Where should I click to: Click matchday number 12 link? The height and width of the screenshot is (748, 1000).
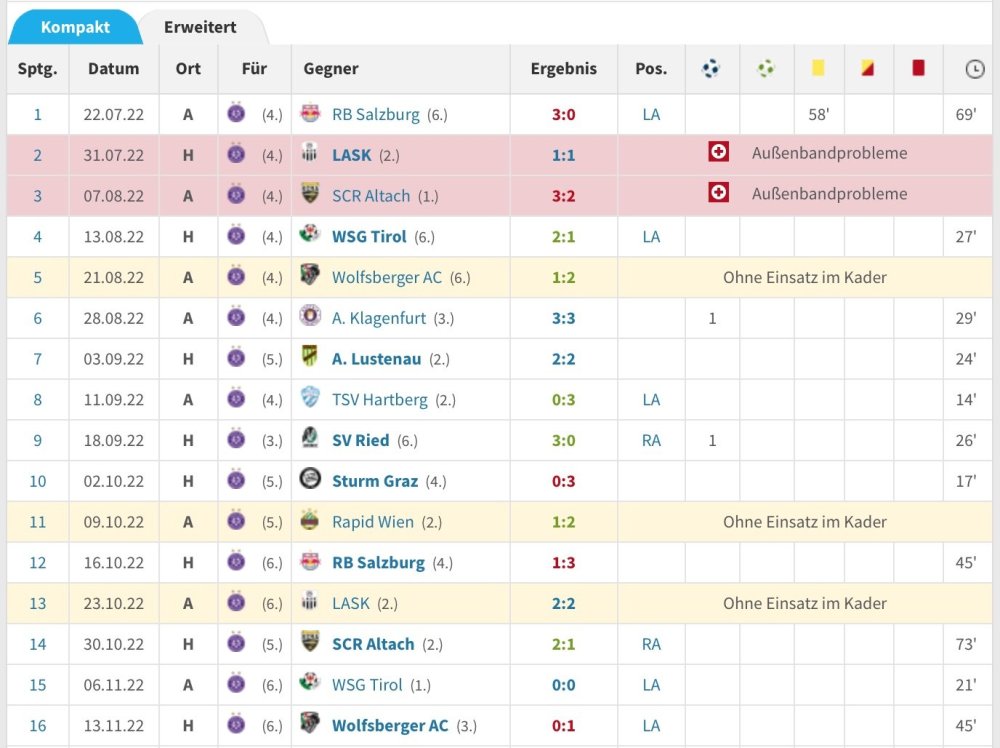click(37, 562)
